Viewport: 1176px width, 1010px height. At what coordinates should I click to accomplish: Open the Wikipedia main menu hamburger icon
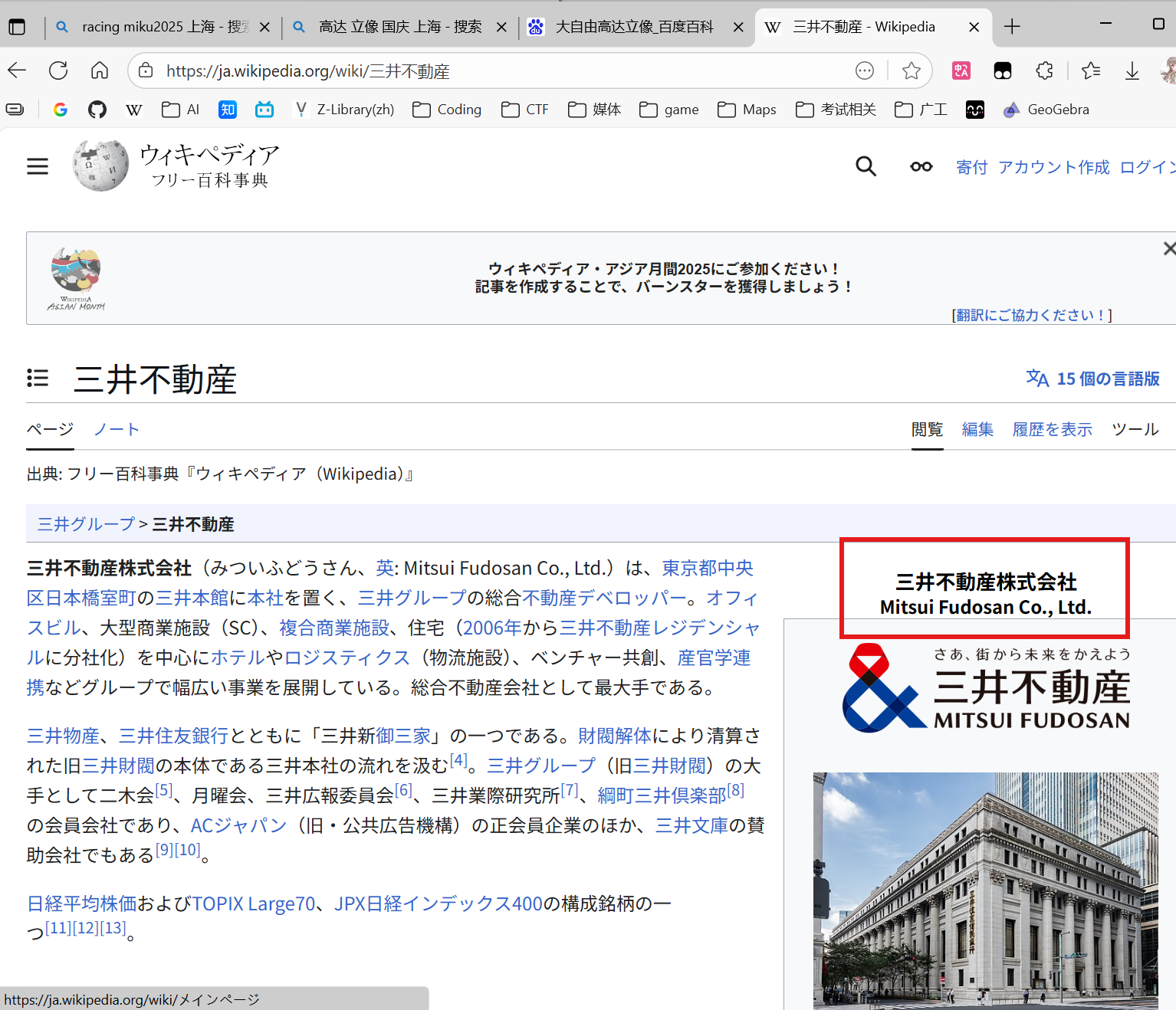point(38,166)
